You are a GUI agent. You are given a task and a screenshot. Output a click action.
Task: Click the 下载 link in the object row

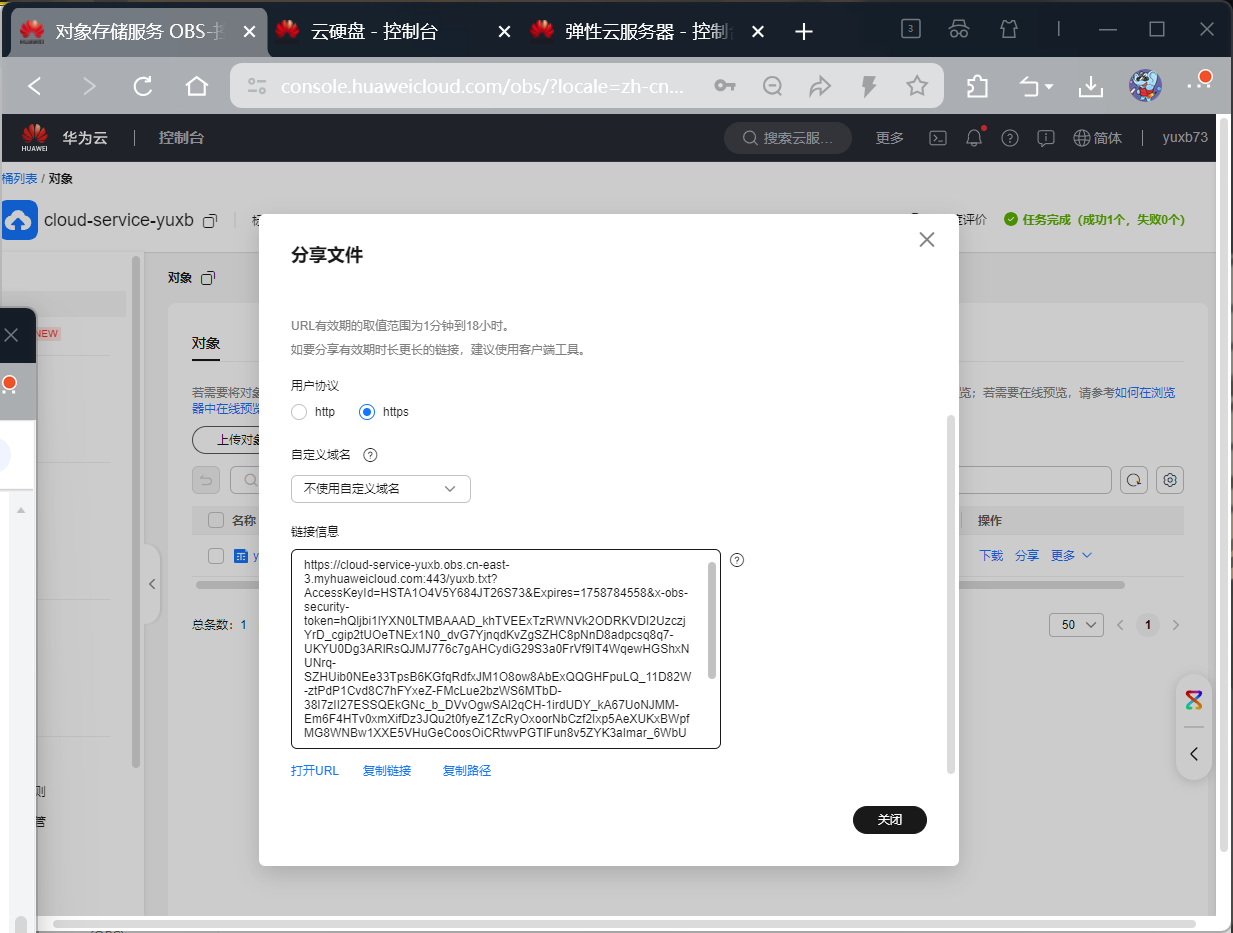991,556
